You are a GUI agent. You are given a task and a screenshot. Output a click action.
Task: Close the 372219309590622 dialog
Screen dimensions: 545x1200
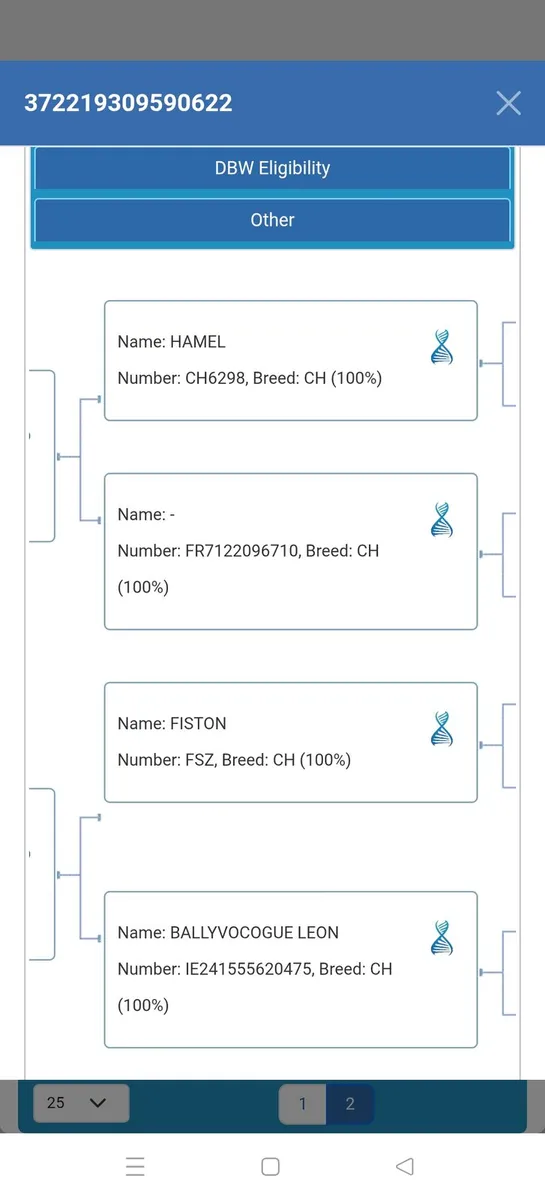tap(508, 102)
